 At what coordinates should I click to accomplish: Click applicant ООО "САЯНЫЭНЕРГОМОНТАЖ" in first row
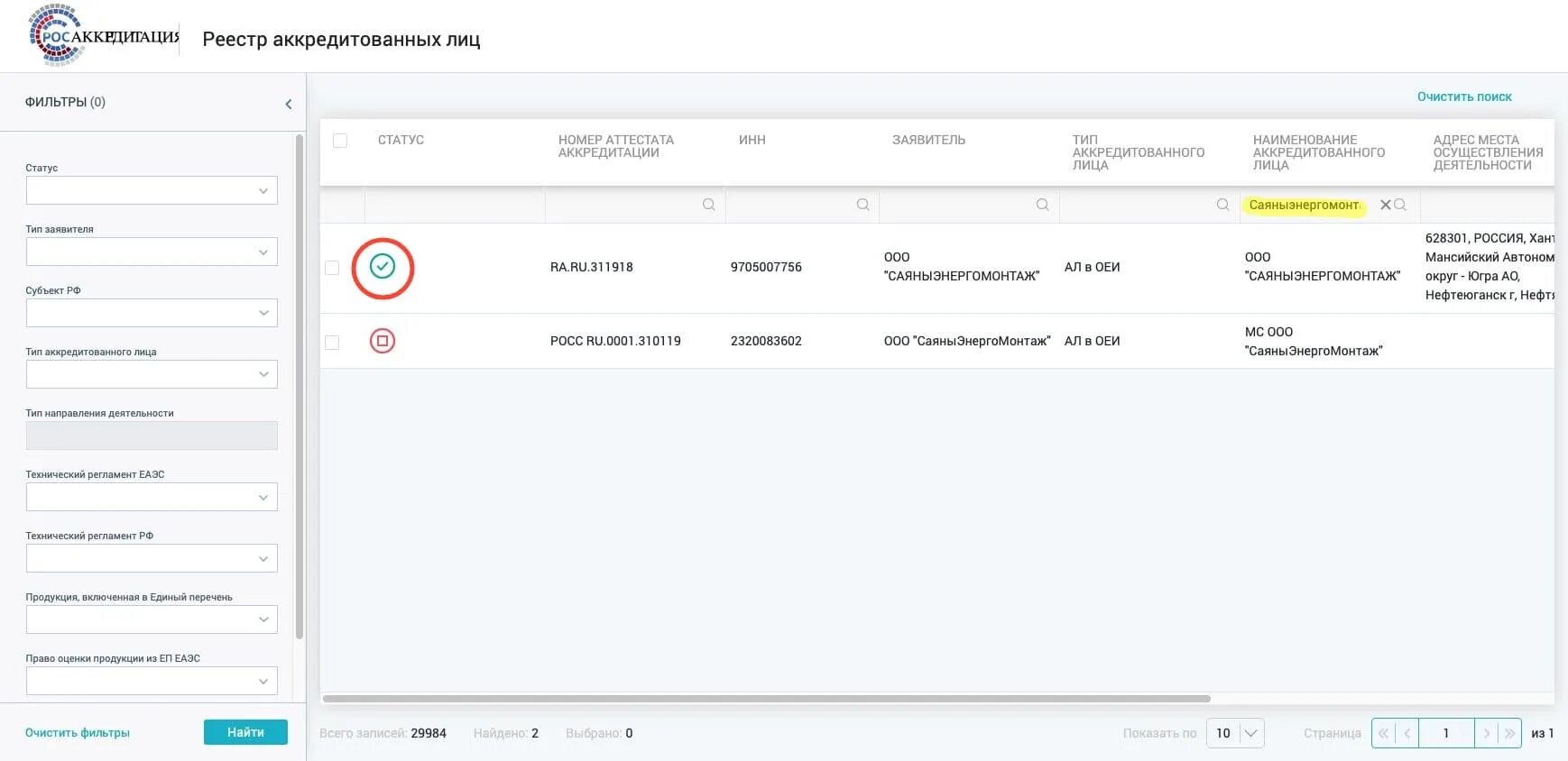coord(962,267)
